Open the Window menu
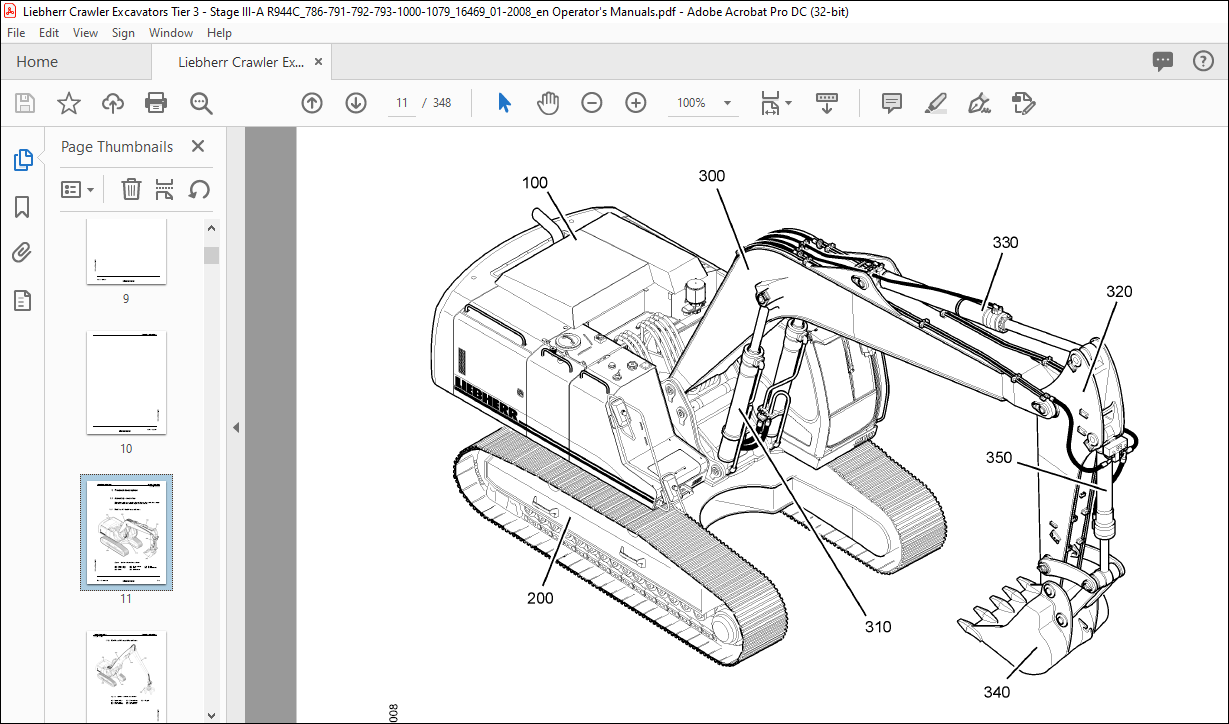Image resolution: width=1229 pixels, height=724 pixels. pyautogui.click(x=171, y=33)
